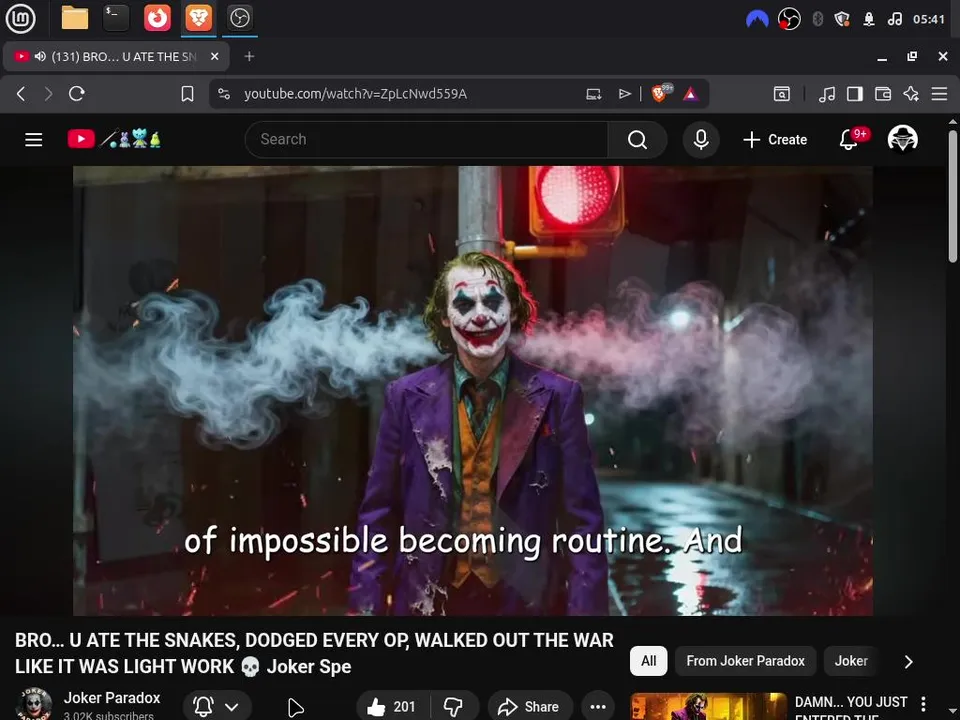Viewport: 960px width, 720px height.
Task: Select the From Joker Paradox chip
Action: point(745,661)
